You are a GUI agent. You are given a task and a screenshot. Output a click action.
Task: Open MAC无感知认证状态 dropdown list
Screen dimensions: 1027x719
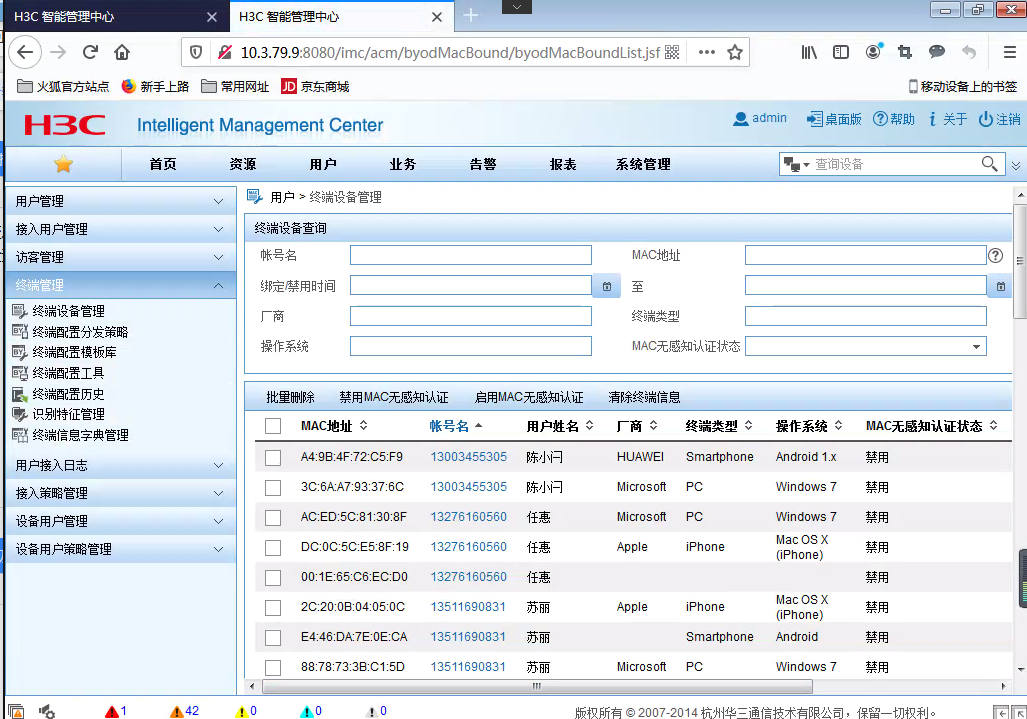pos(975,346)
